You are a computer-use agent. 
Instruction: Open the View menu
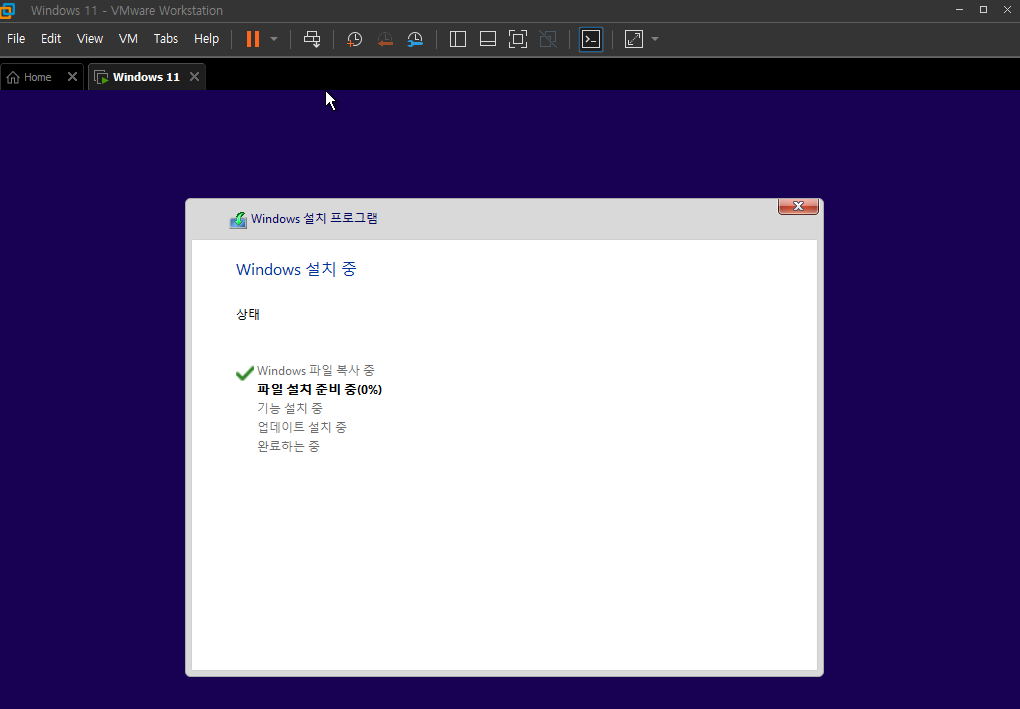(x=90, y=39)
